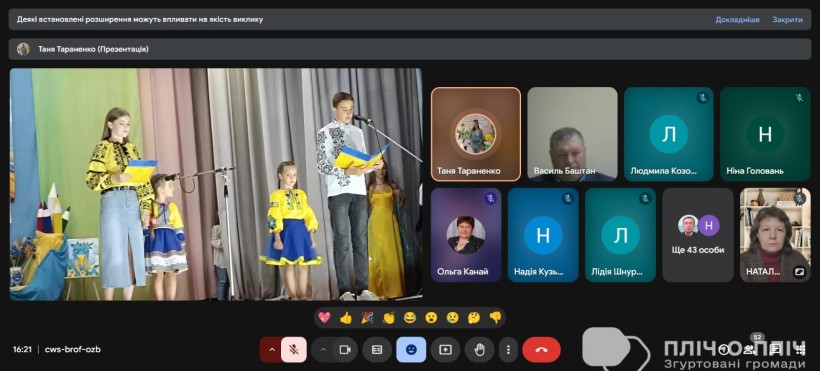Unmute the microphone button
The width and height of the screenshot is (820, 371).
click(x=294, y=350)
